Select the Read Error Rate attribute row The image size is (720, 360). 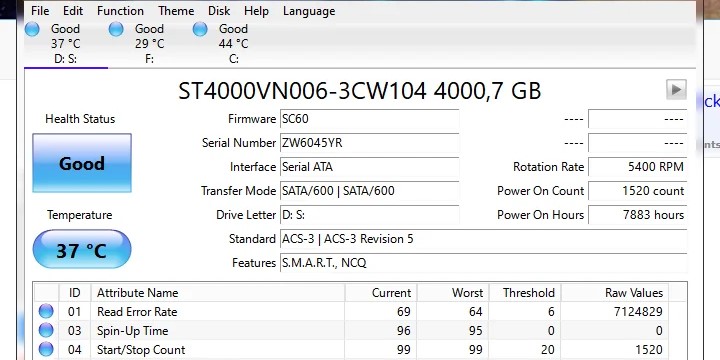(351, 311)
